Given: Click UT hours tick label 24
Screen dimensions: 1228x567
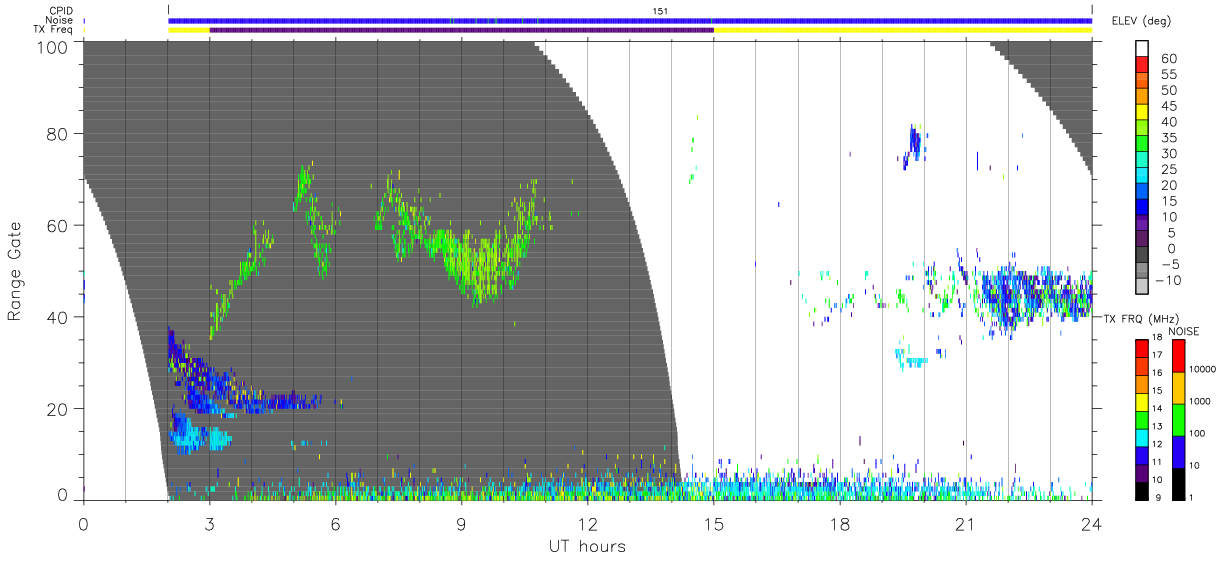Looking at the screenshot, I should (x=1091, y=523).
